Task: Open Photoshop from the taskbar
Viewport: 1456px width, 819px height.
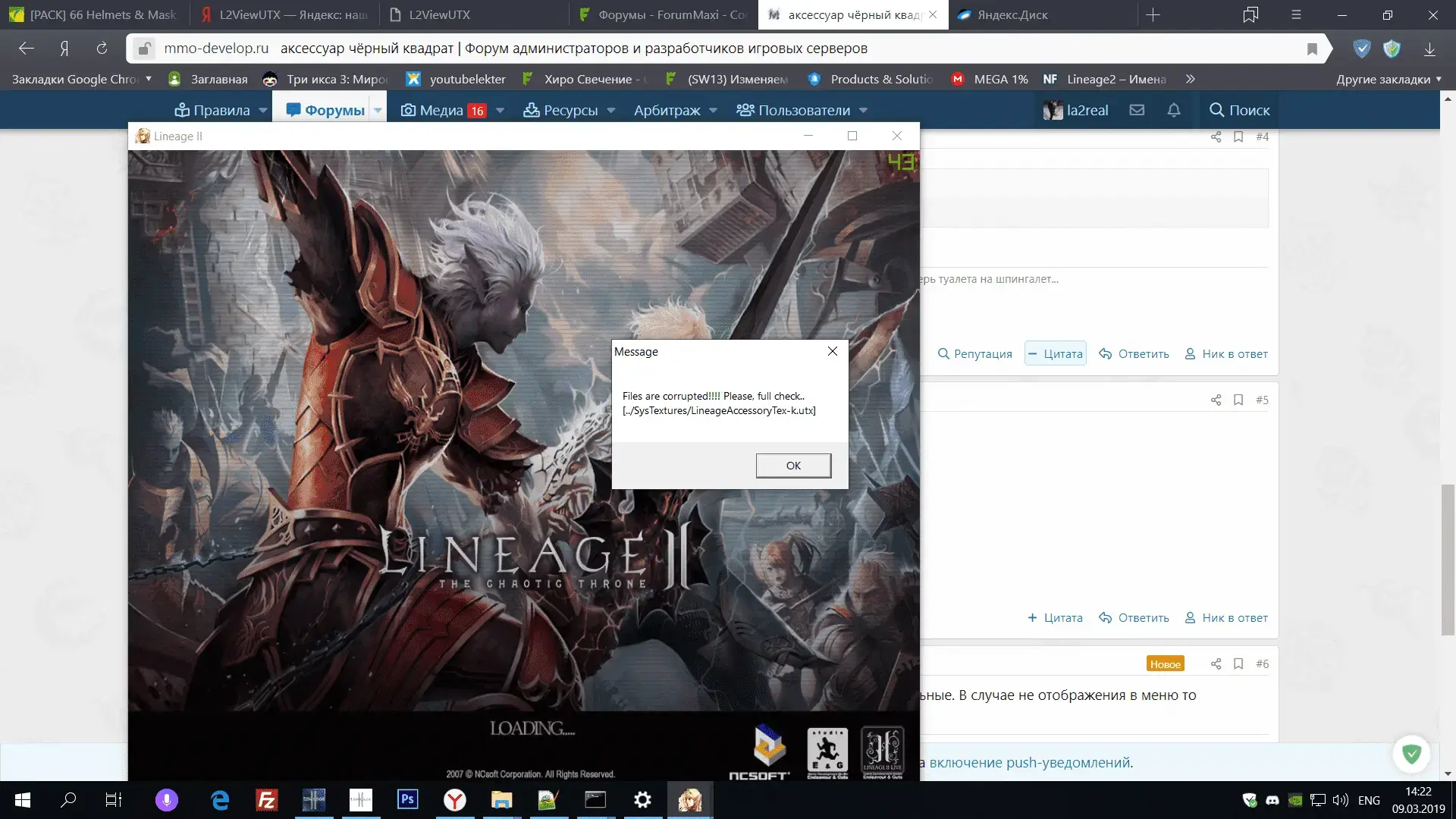Action: tap(408, 800)
